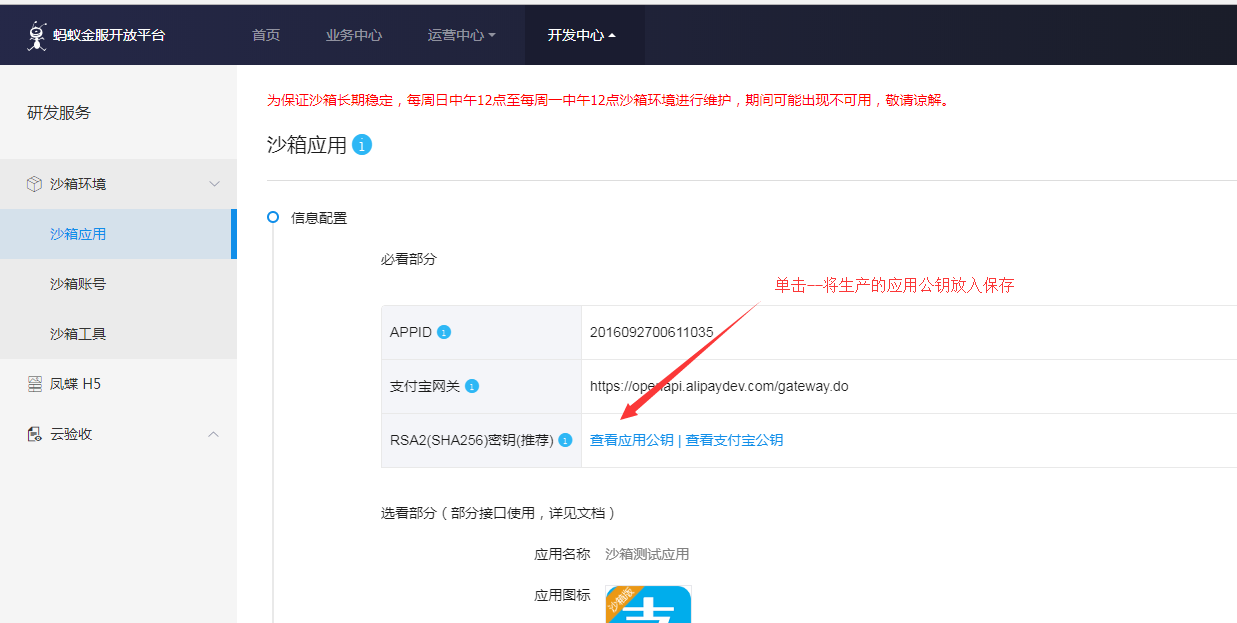
Task: Click the red sandbox maintenance notice text
Action: [x=608, y=100]
